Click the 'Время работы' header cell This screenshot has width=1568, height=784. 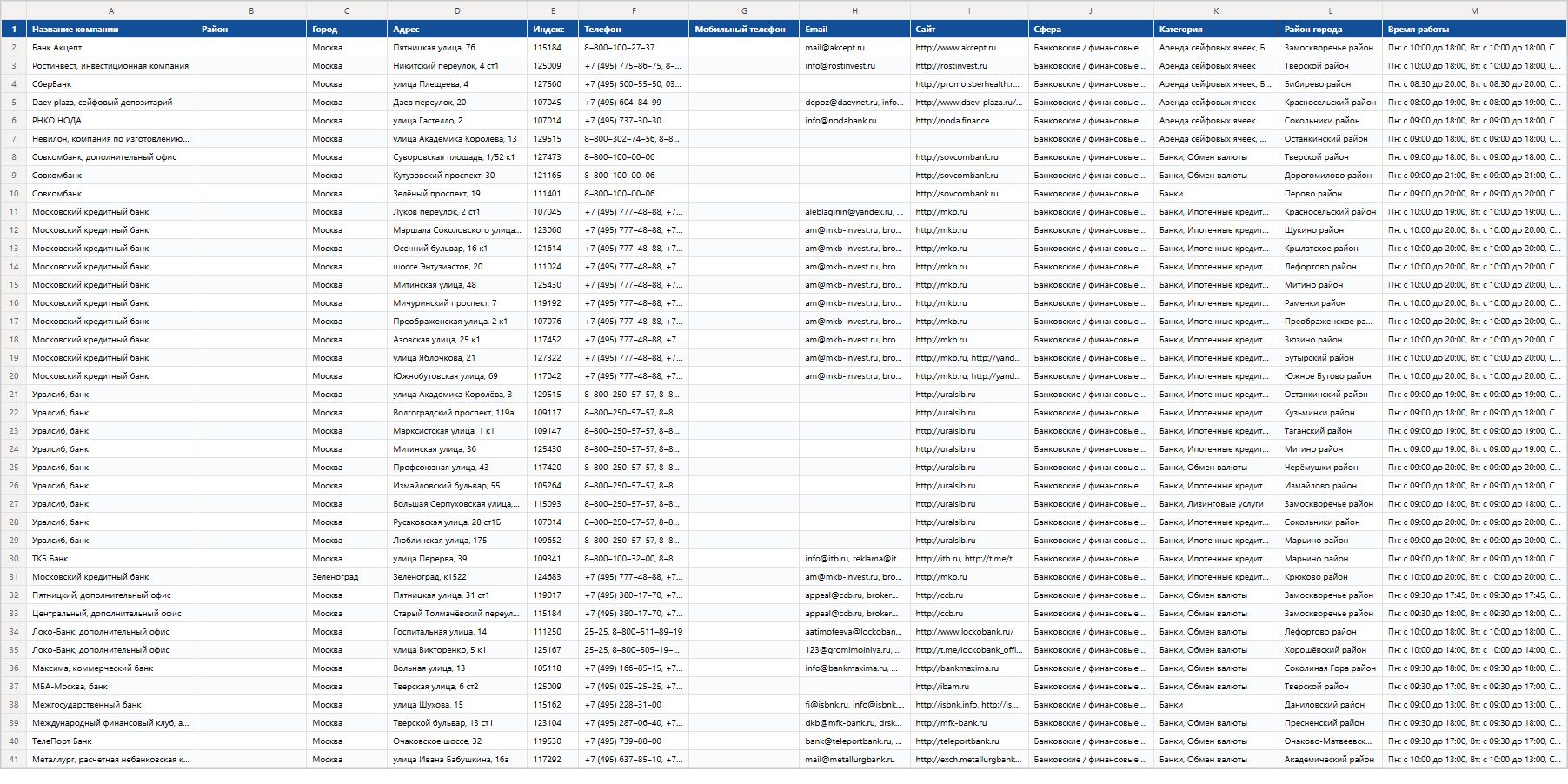pyautogui.click(x=1474, y=30)
